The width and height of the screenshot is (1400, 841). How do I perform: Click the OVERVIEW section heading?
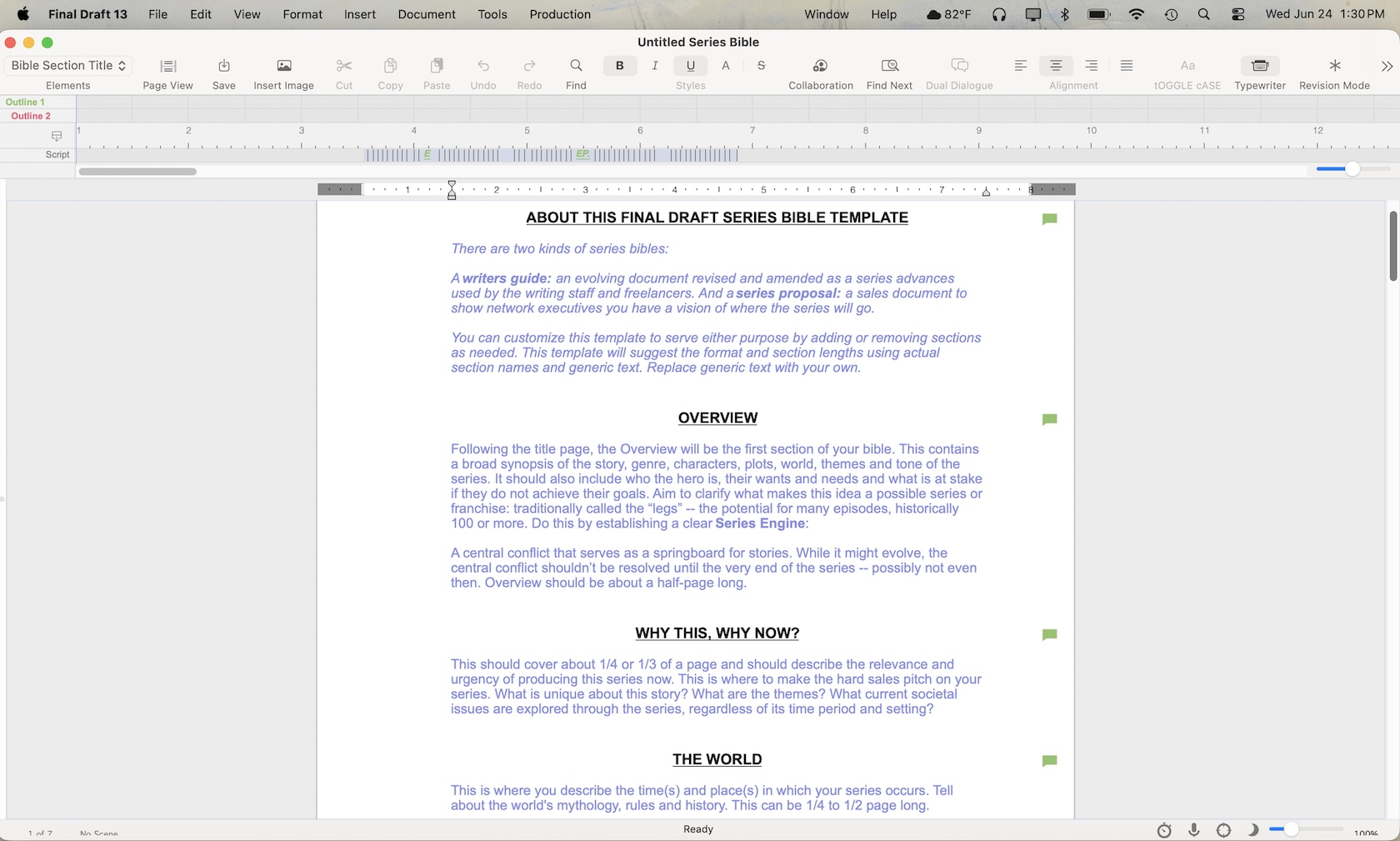click(x=717, y=418)
